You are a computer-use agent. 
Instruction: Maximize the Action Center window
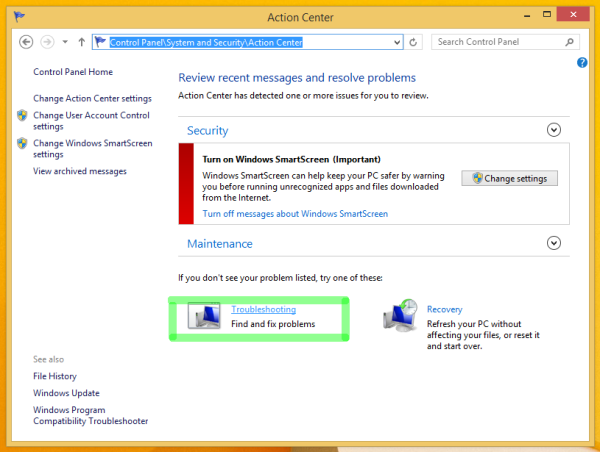coord(547,15)
